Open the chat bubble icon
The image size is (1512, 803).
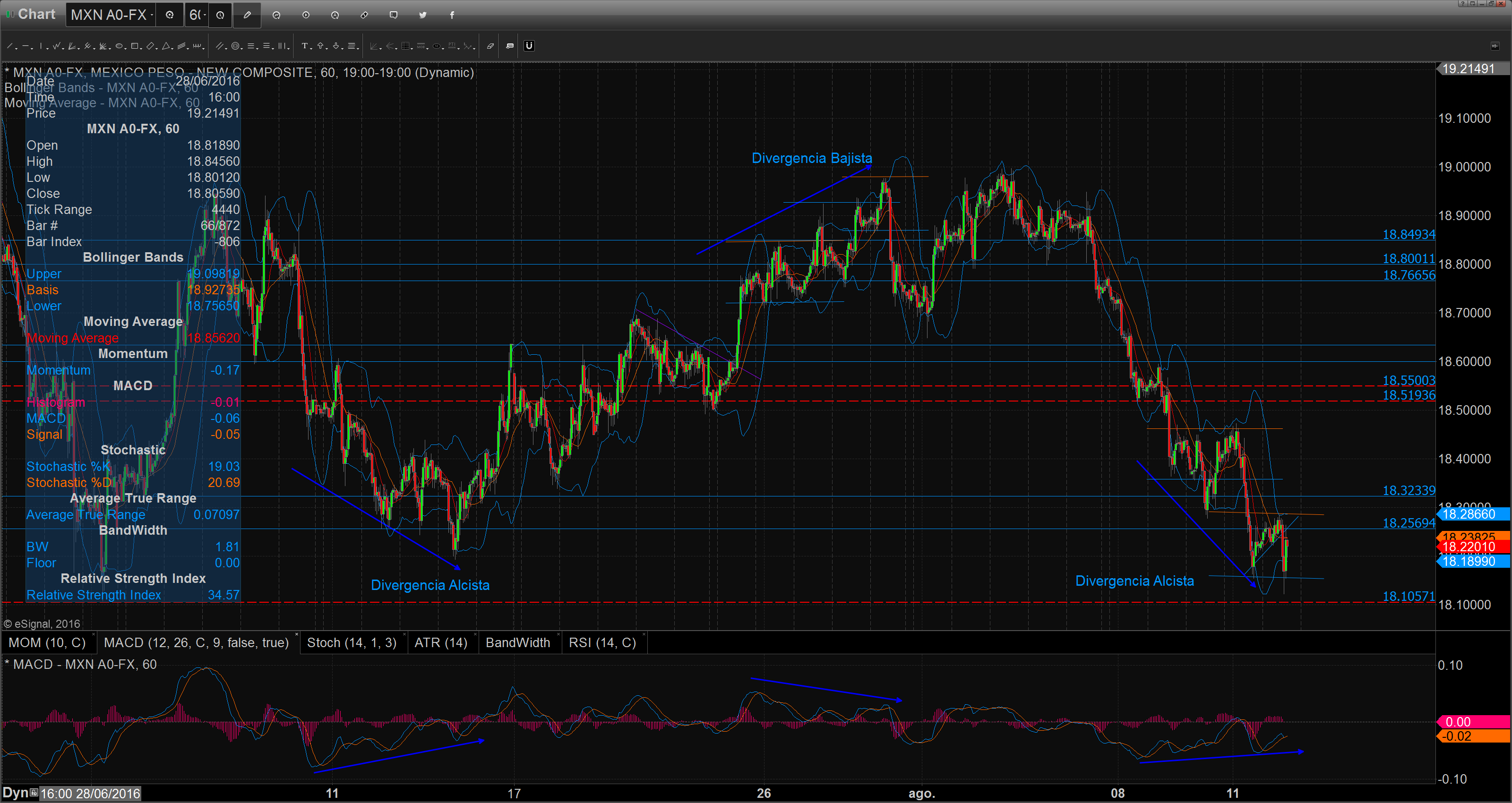pyautogui.click(x=394, y=15)
